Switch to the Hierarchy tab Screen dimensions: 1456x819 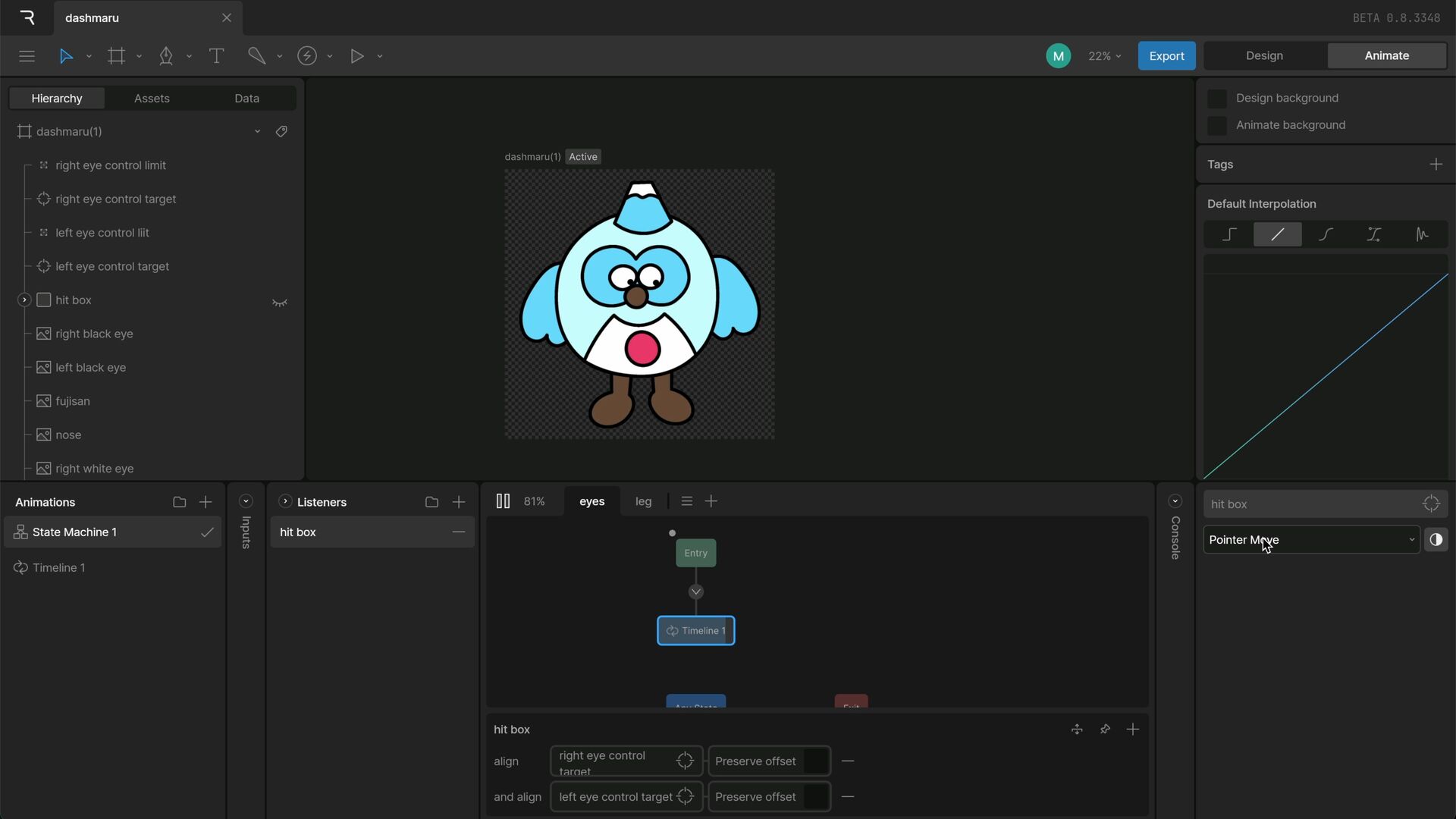click(x=57, y=99)
